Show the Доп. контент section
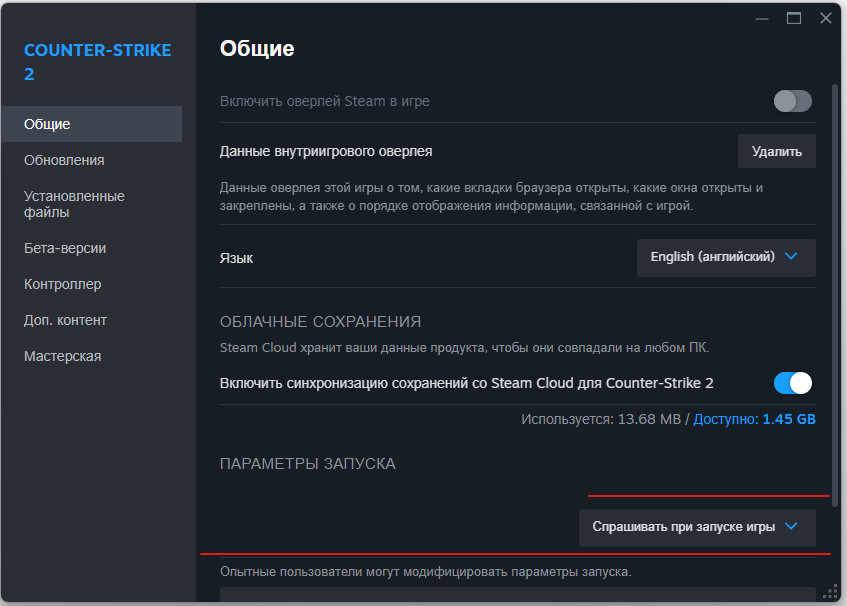Viewport: 847px width, 606px height. [65, 320]
